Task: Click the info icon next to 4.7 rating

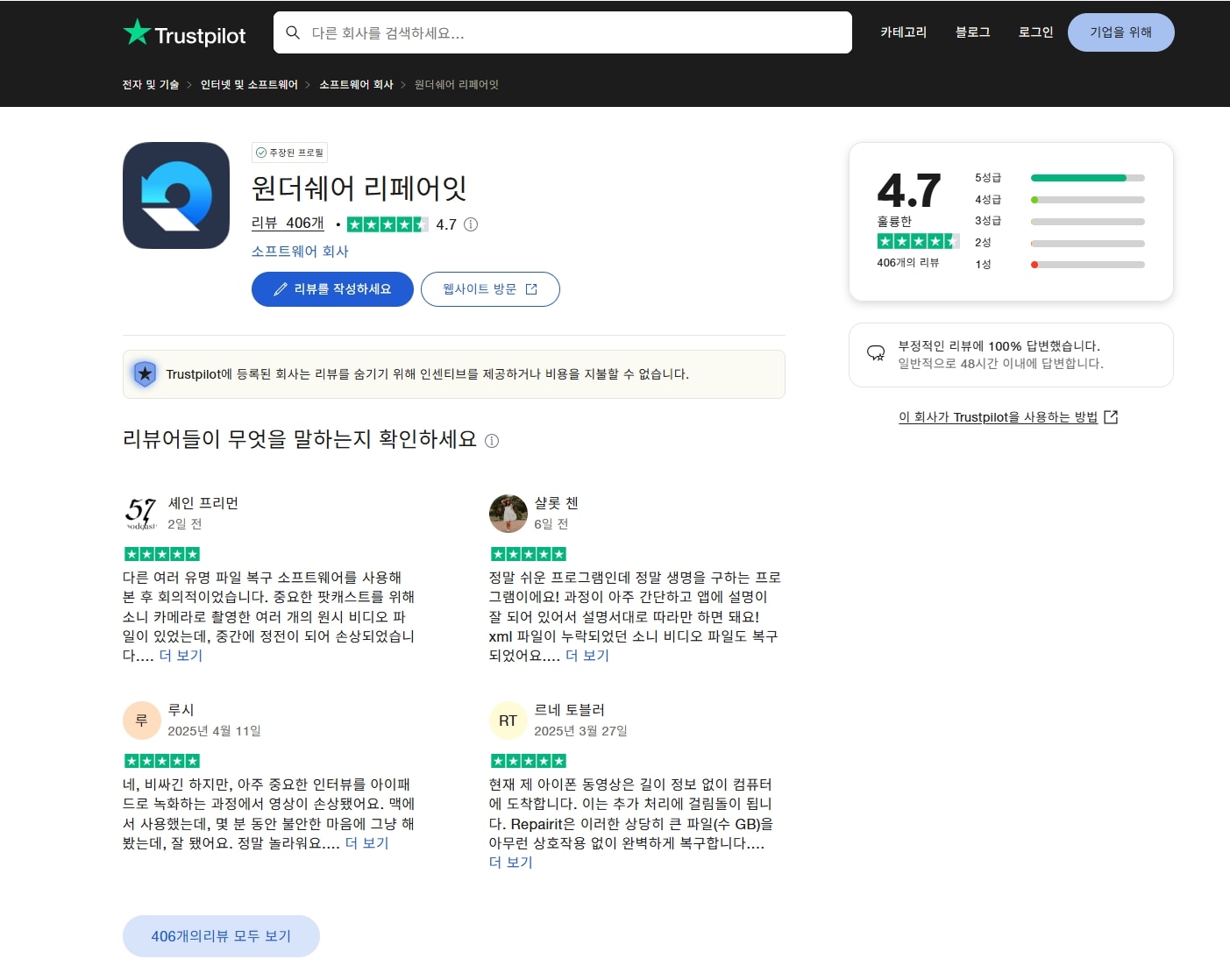Action: pos(471,224)
